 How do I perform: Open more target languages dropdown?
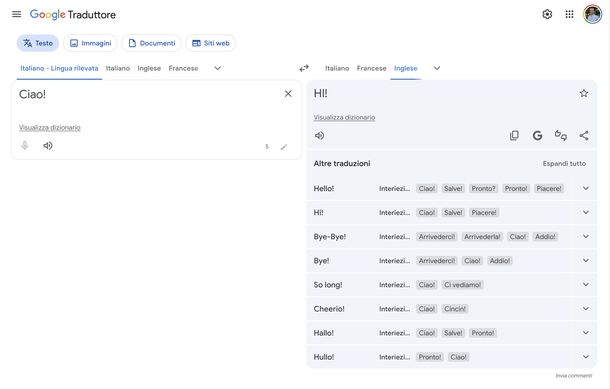coord(437,68)
